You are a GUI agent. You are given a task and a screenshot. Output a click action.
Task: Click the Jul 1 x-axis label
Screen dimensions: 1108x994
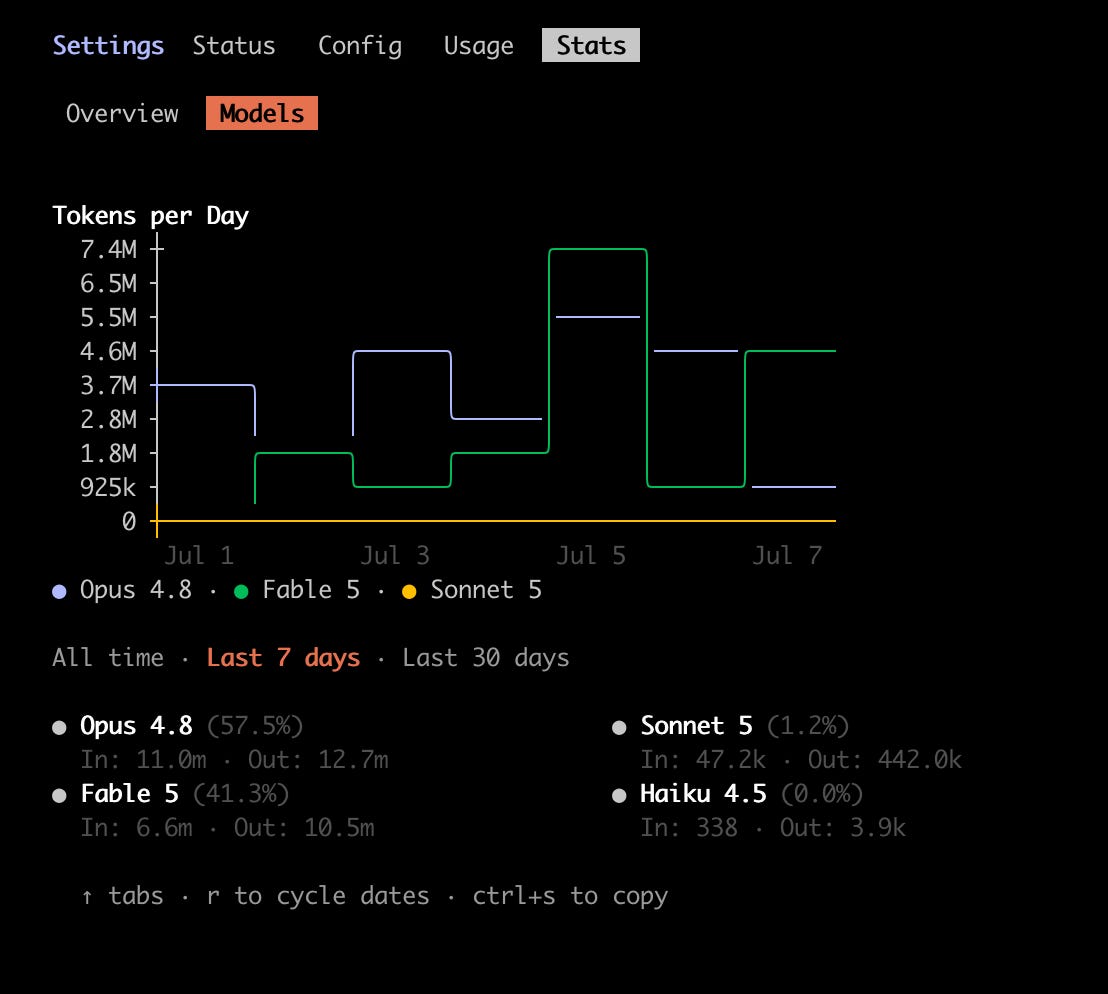[199, 555]
